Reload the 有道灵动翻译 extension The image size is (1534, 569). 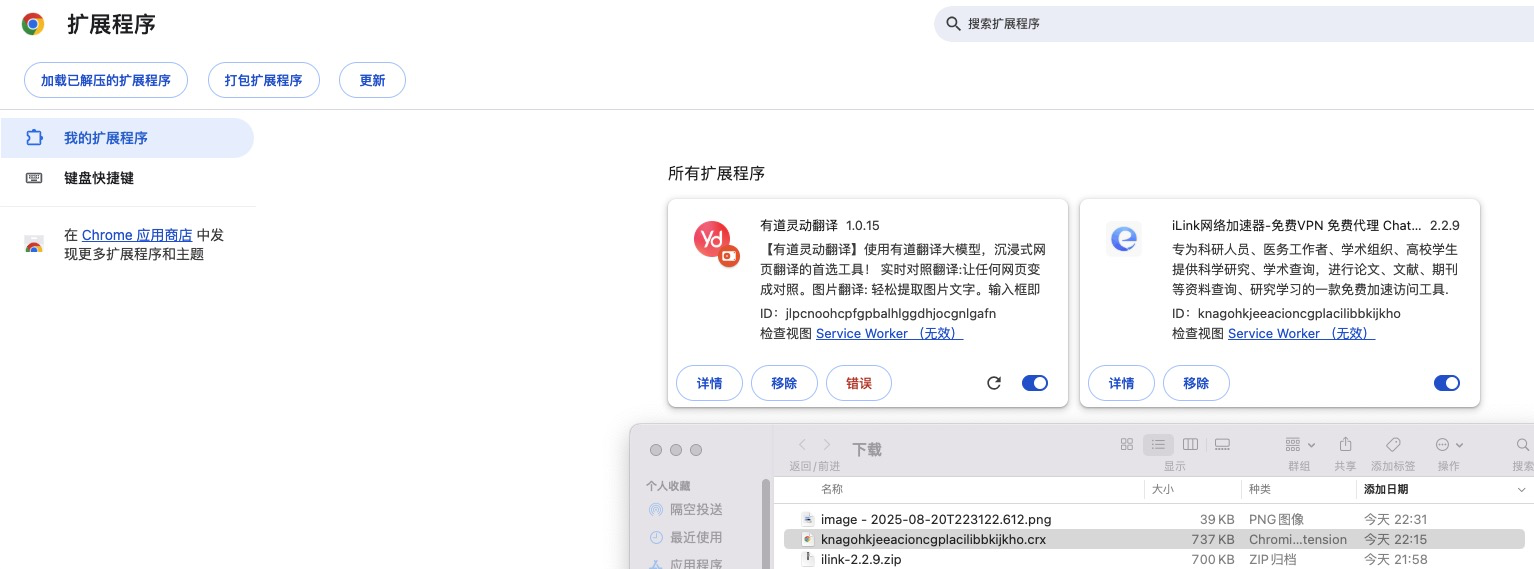pos(993,383)
